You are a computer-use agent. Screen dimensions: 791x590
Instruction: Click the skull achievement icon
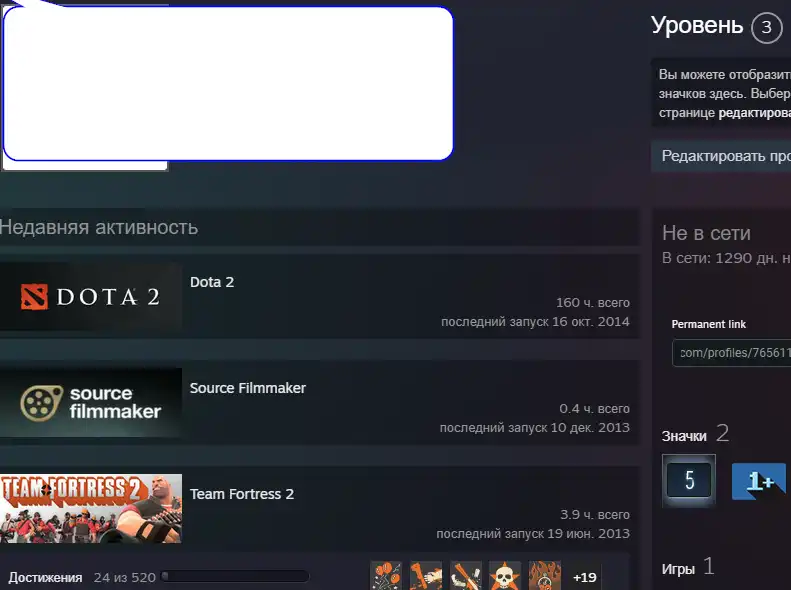tap(505, 576)
